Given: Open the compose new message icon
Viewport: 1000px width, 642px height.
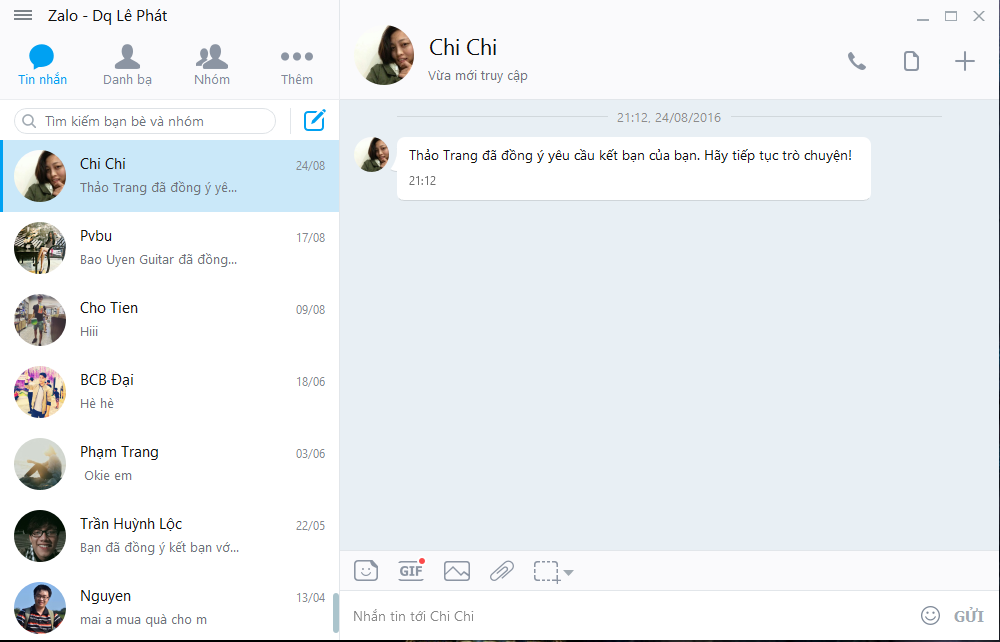Looking at the screenshot, I should [314, 119].
